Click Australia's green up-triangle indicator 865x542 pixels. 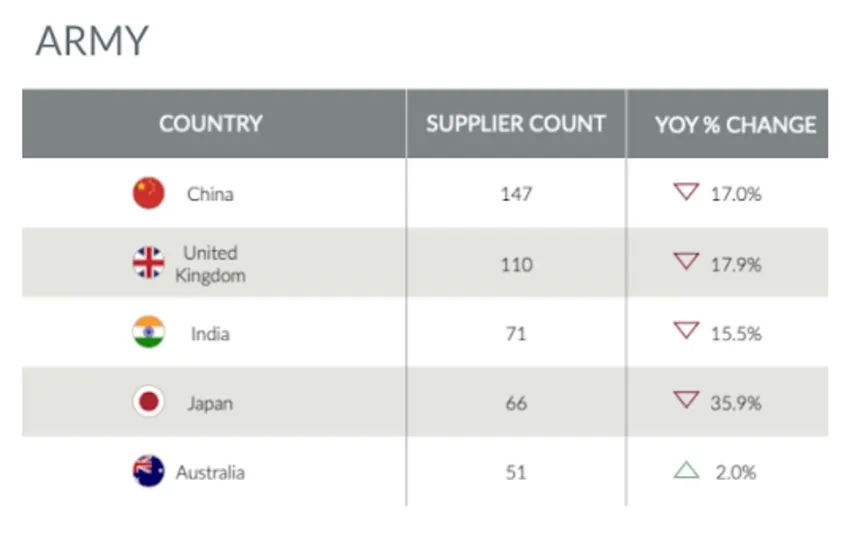686,470
